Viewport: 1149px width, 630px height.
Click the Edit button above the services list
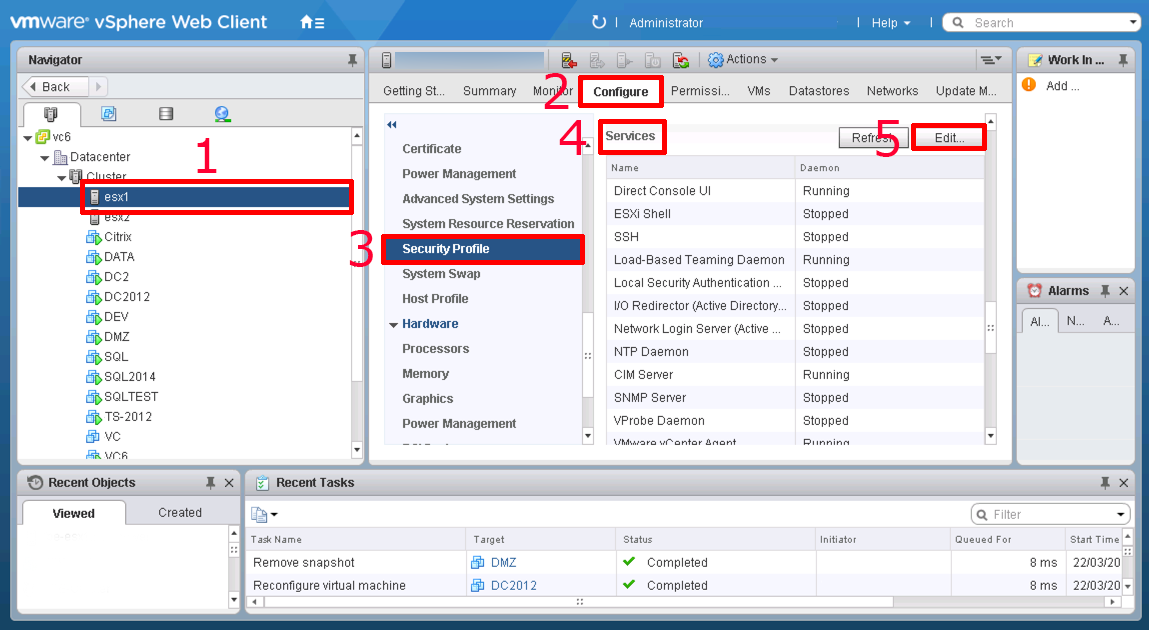pos(947,137)
